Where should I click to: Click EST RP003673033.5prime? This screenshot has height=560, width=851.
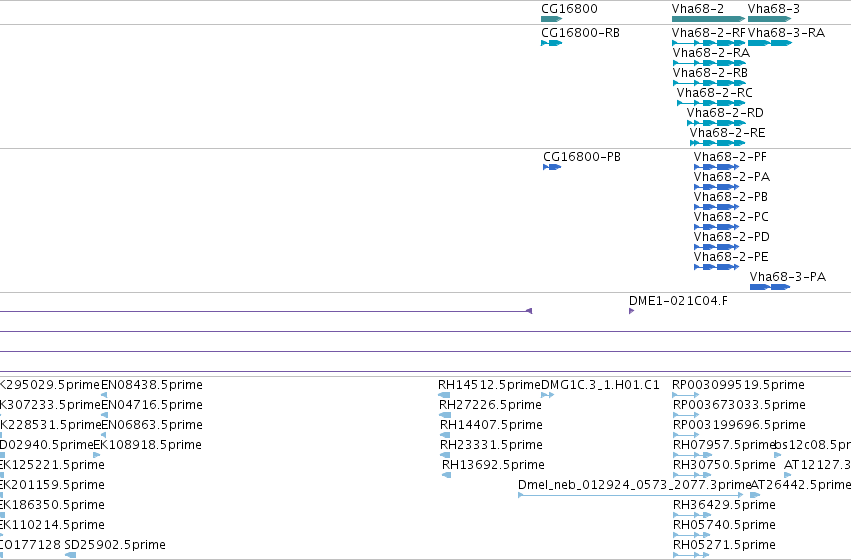739,405
